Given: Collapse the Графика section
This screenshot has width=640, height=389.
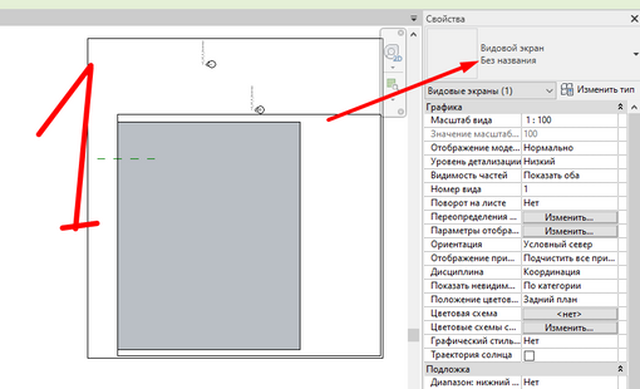Looking at the screenshot, I should pos(620,107).
